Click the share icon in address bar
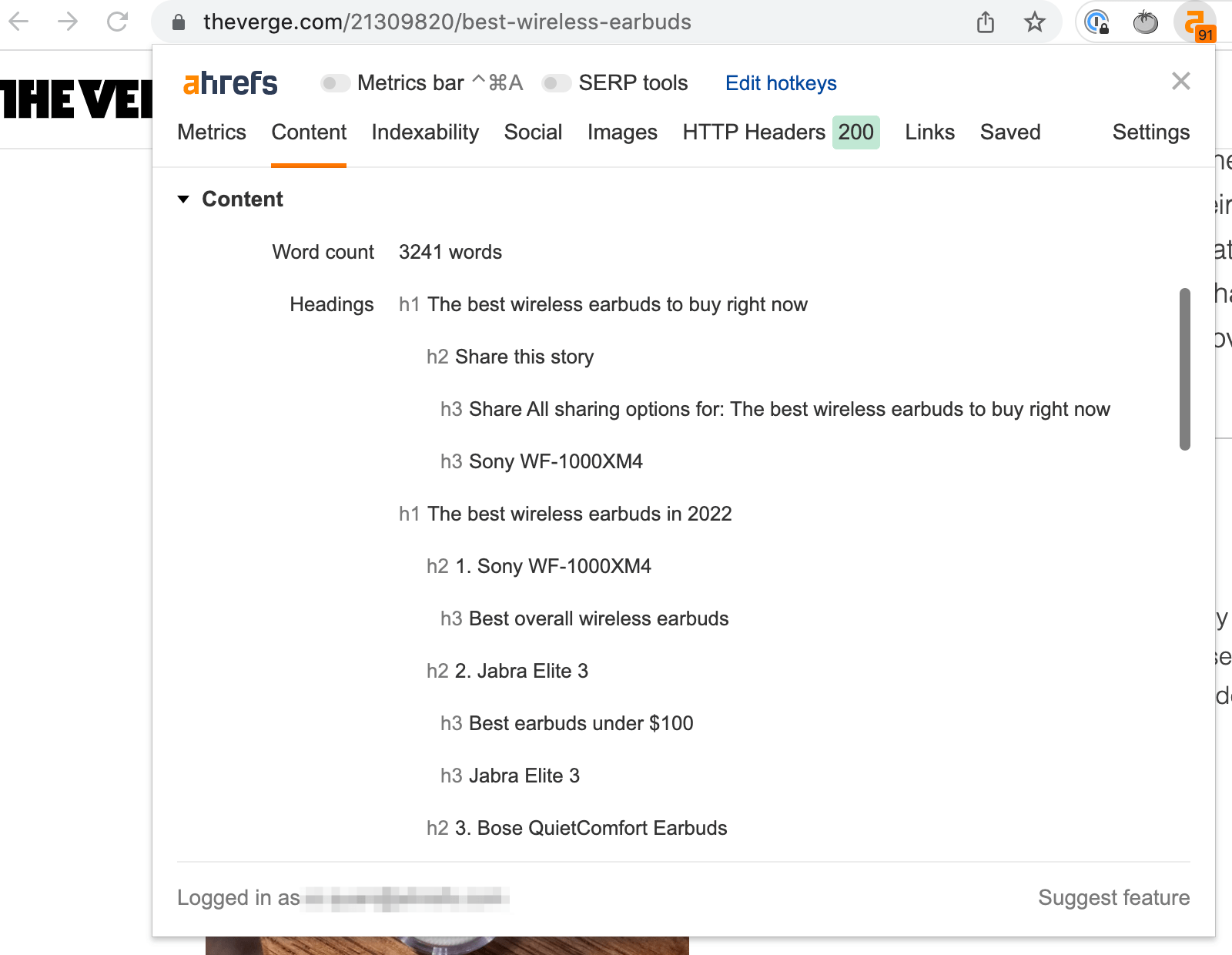Screen dimensions: 1232x955 tap(986, 22)
